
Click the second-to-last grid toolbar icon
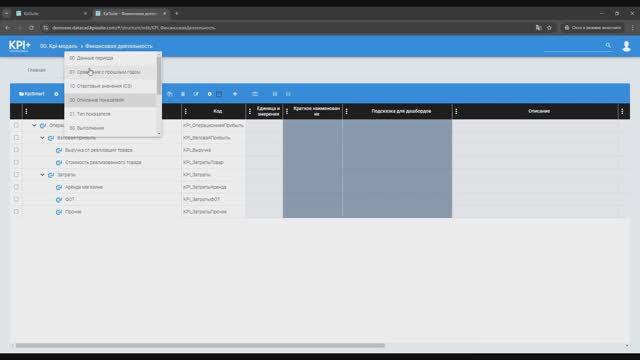(x=275, y=94)
